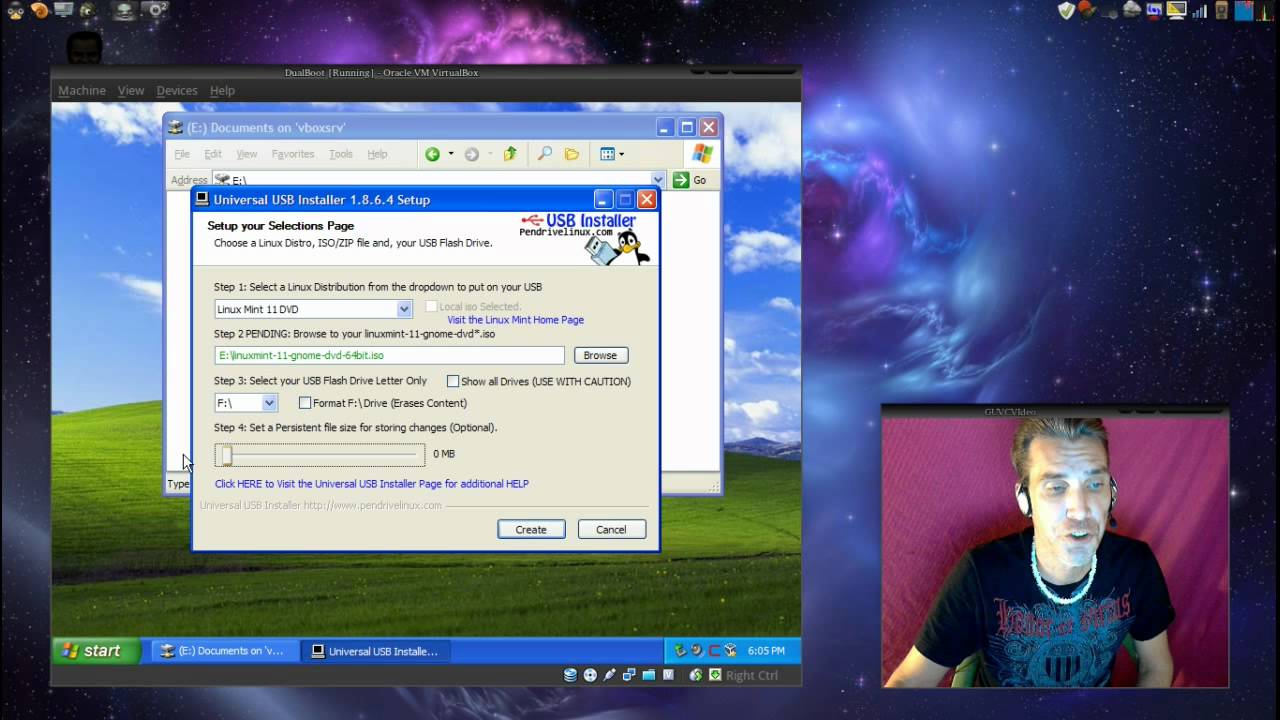Open Back button history dropdown arrow
The height and width of the screenshot is (720, 1280).
click(x=451, y=154)
